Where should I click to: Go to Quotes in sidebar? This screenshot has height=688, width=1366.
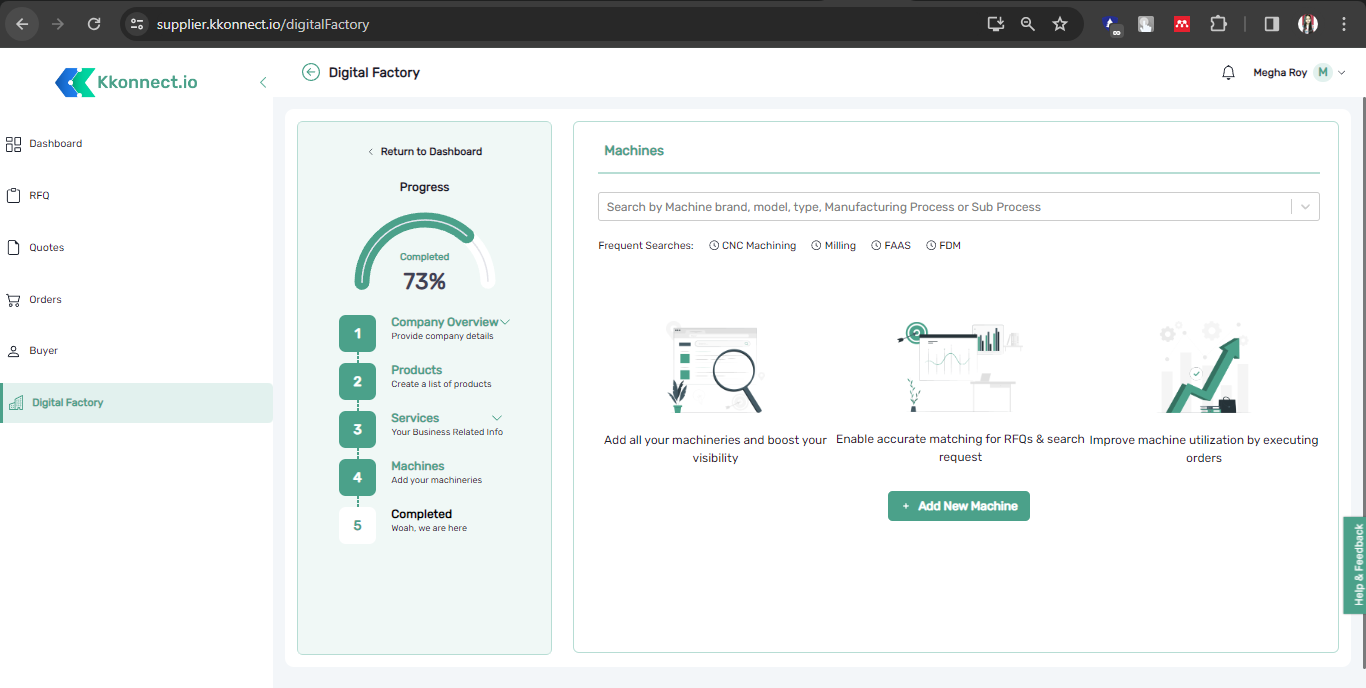[x=46, y=248]
